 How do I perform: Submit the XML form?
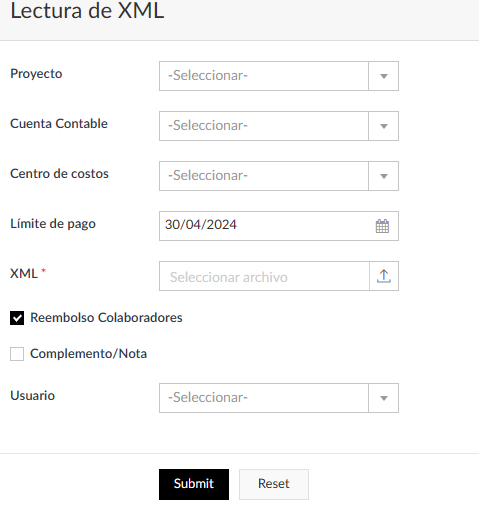pyautogui.click(x=194, y=484)
